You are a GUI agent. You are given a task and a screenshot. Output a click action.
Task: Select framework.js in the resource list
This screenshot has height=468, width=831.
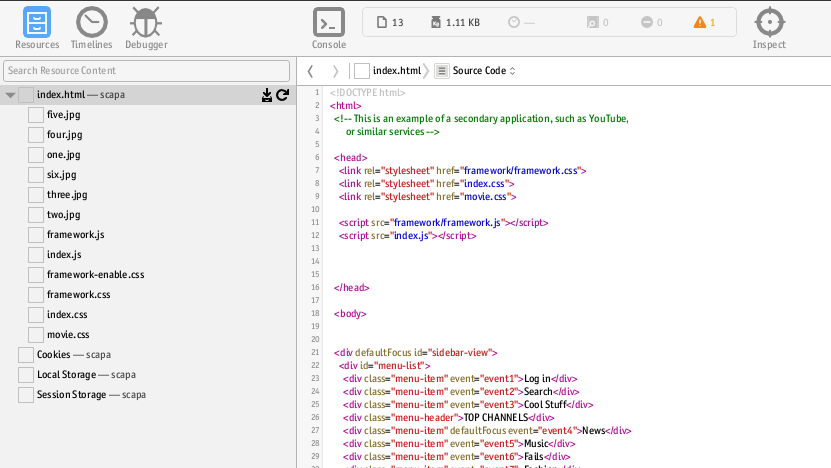click(75, 235)
